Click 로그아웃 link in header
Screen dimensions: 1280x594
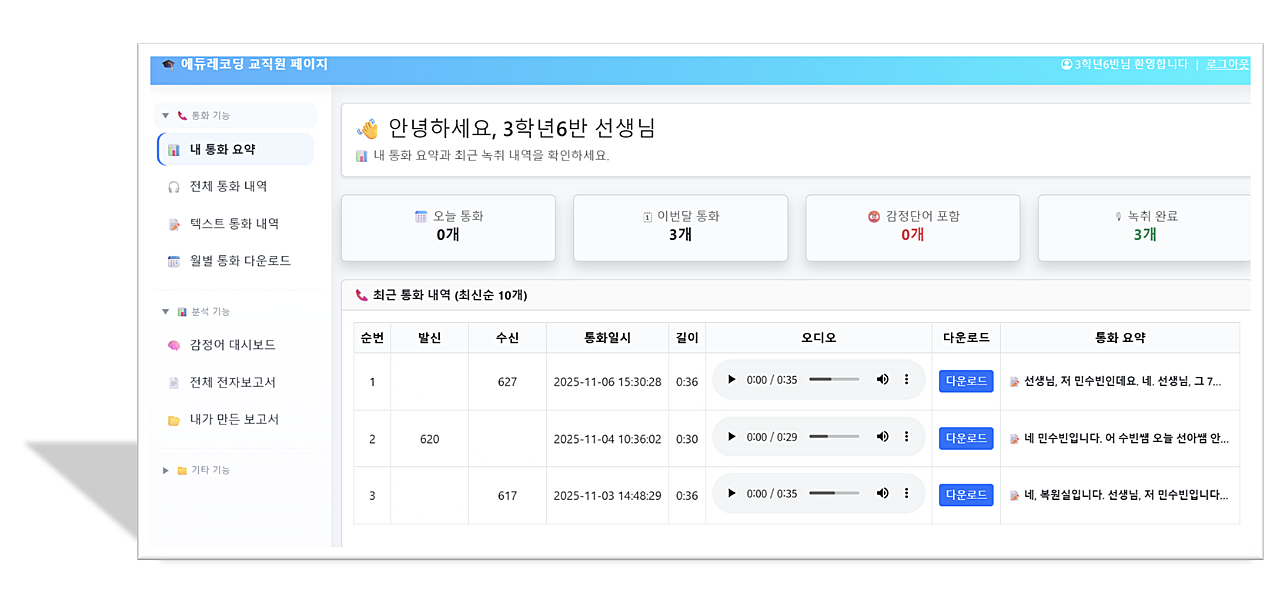tap(1227, 64)
